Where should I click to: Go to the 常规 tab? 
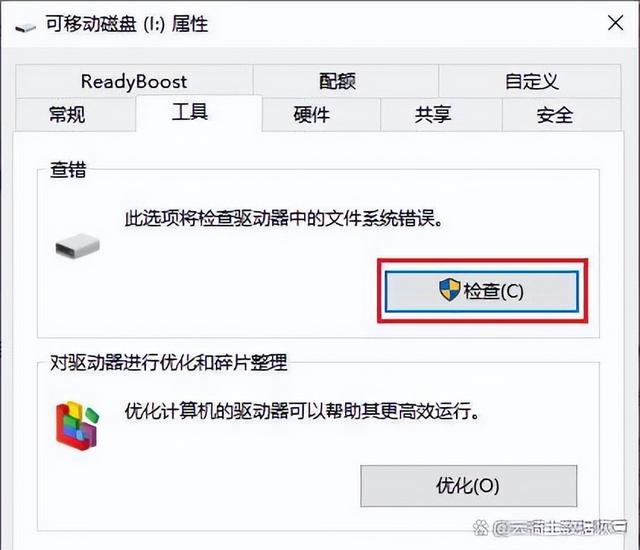(67, 114)
